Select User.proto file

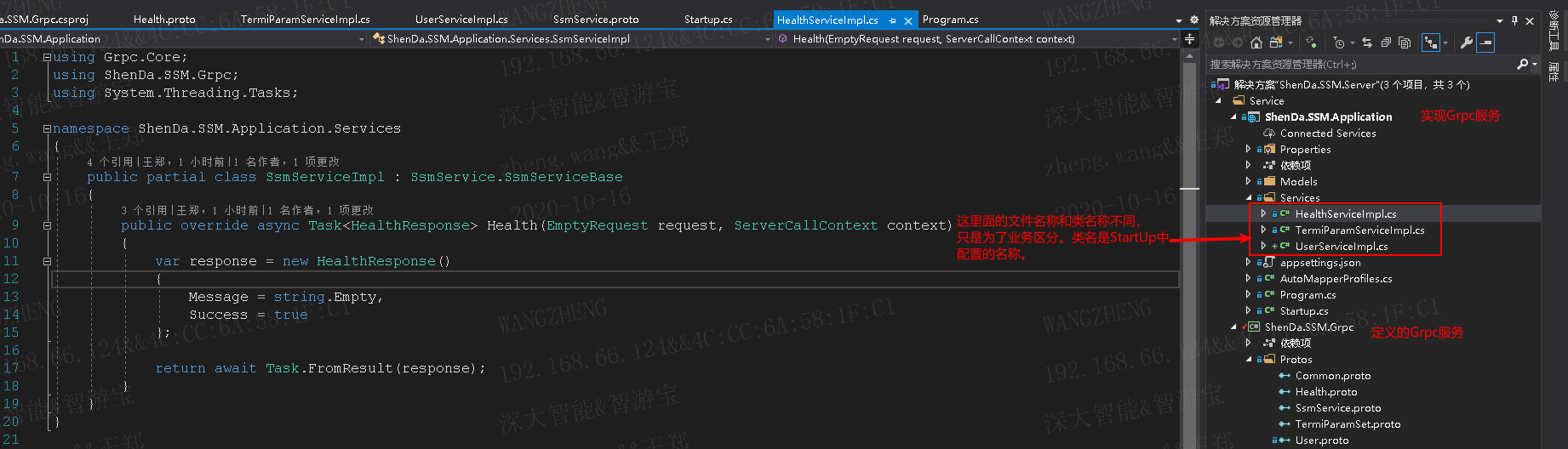click(1322, 440)
